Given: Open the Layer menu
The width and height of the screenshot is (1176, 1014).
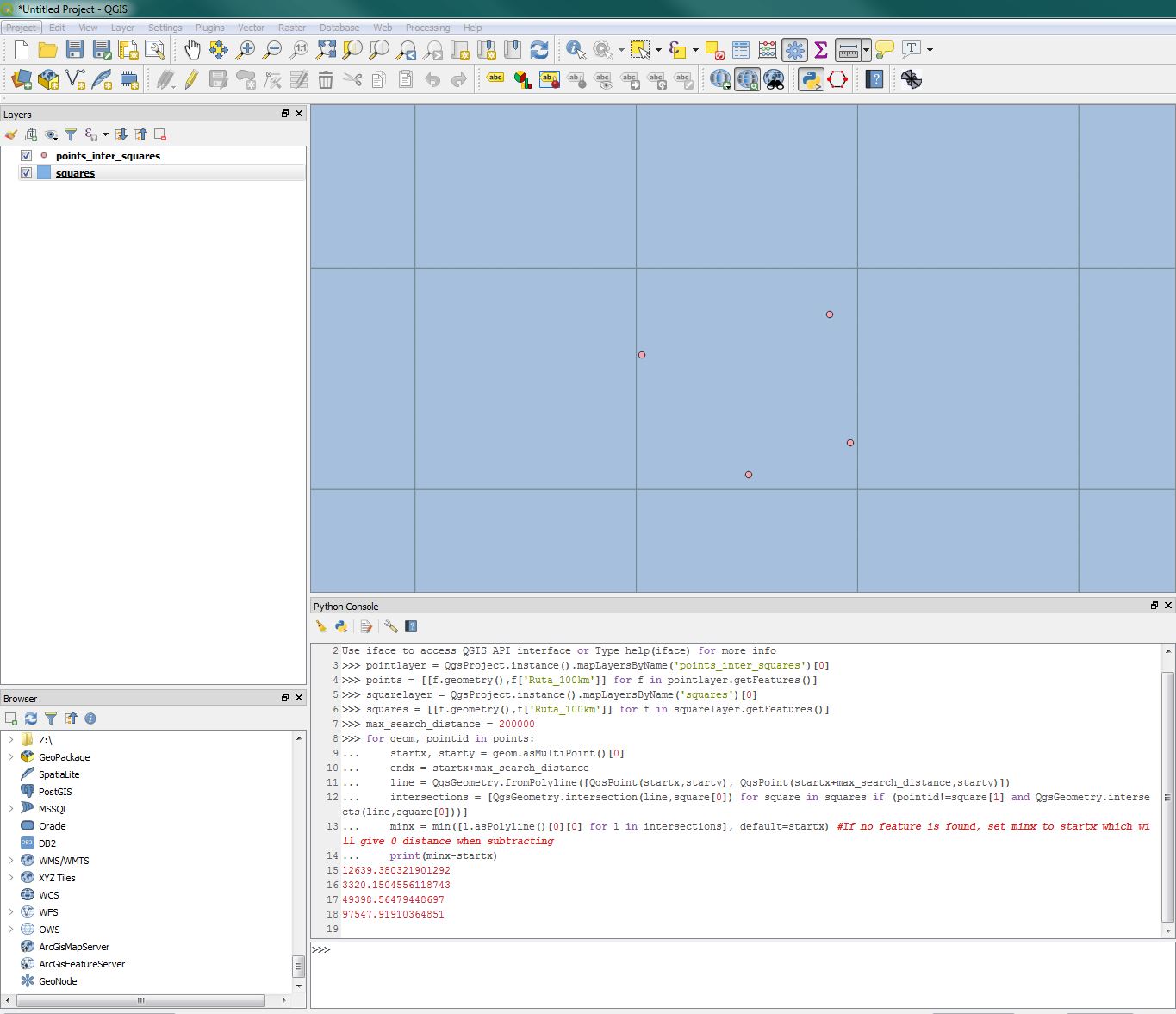Looking at the screenshot, I should [x=122, y=28].
